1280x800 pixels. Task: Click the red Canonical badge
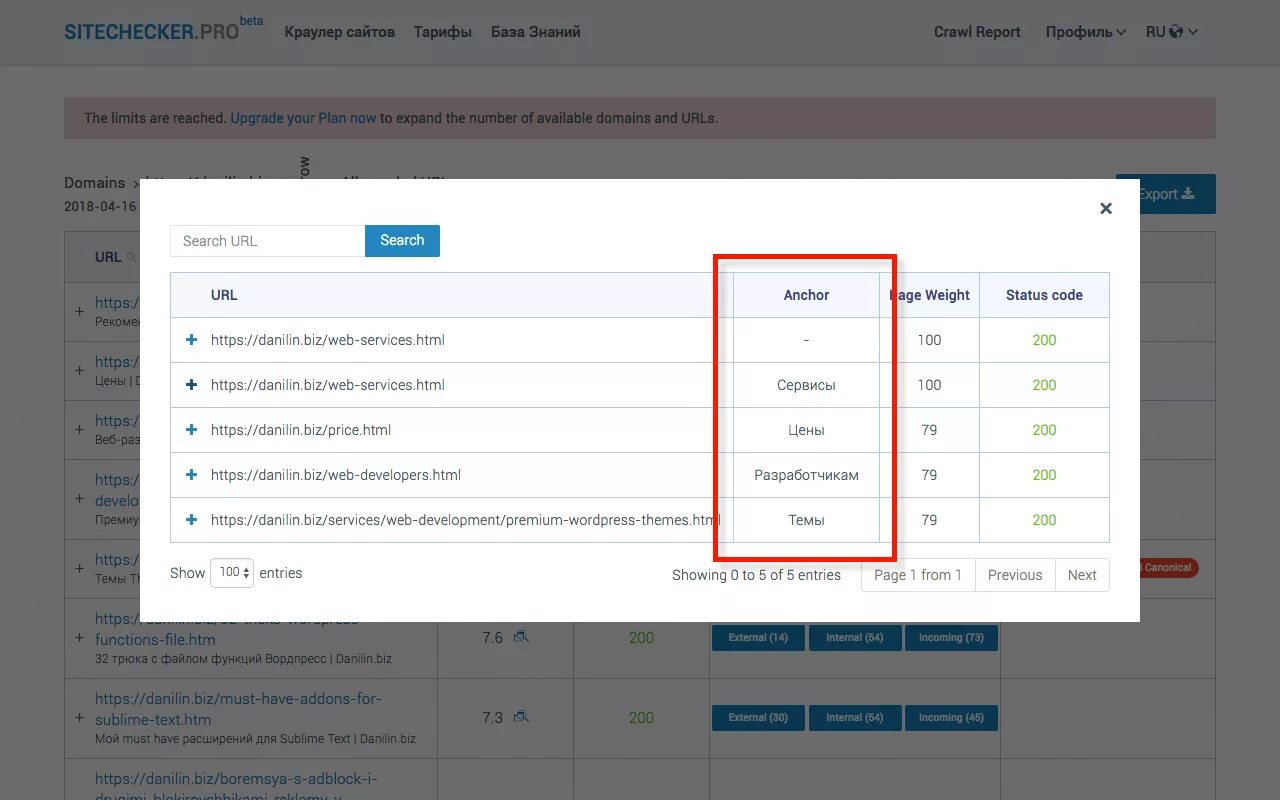1168,568
